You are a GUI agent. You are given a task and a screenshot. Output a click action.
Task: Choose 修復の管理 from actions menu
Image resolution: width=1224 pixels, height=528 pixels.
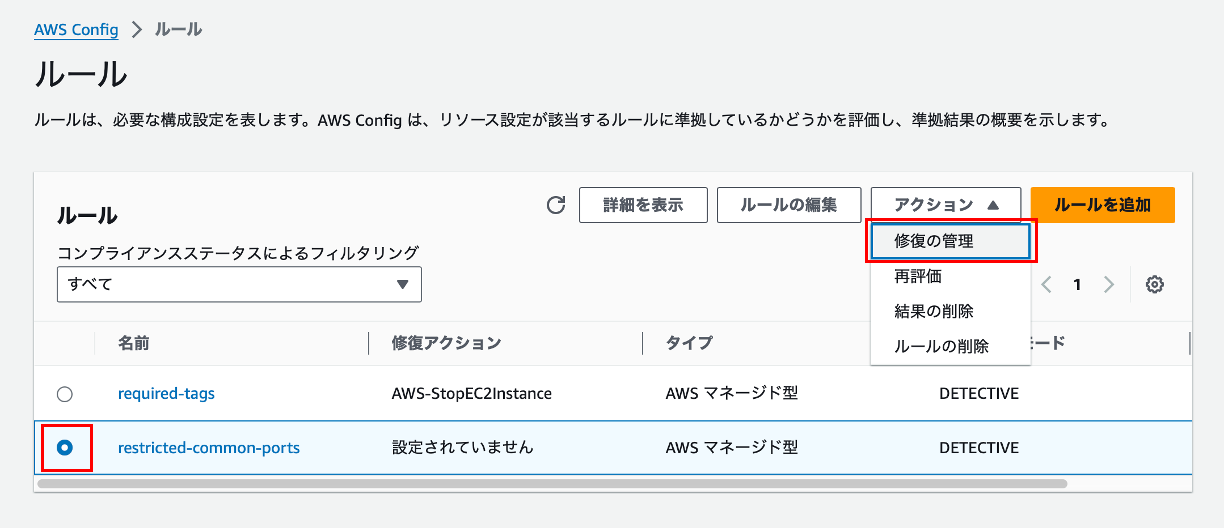coord(950,241)
